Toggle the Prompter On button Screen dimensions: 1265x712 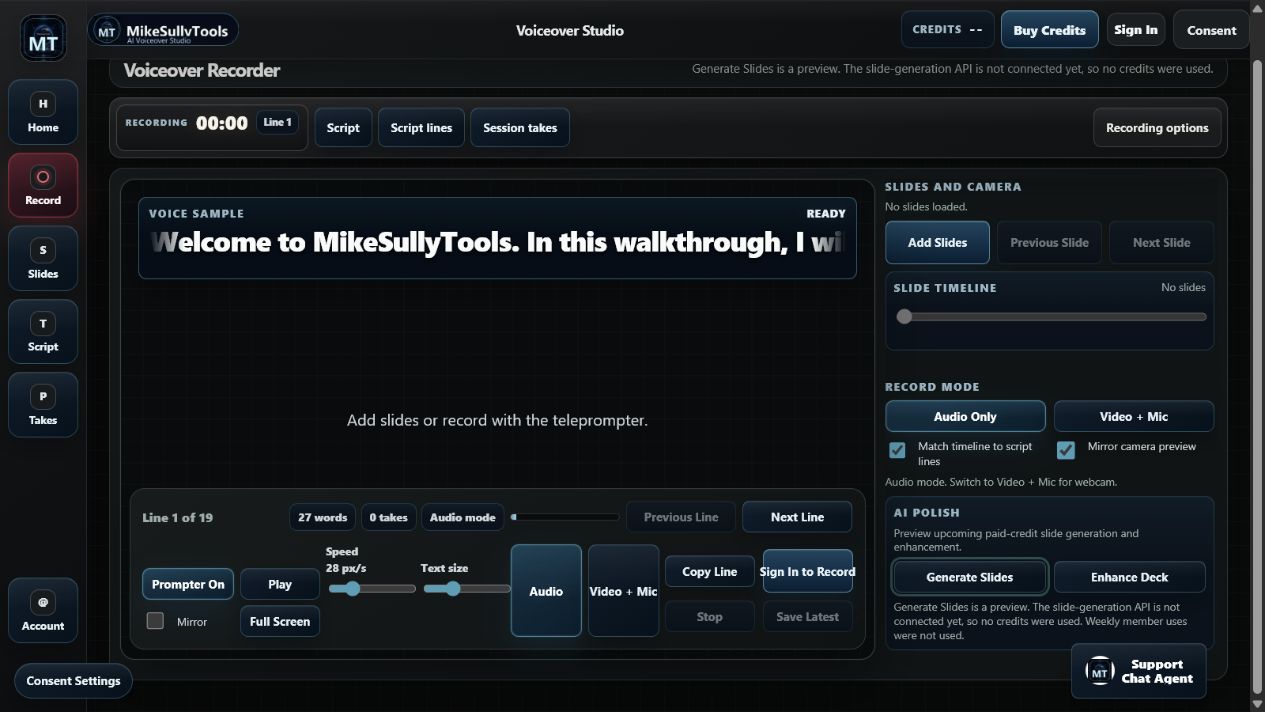tap(188, 584)
